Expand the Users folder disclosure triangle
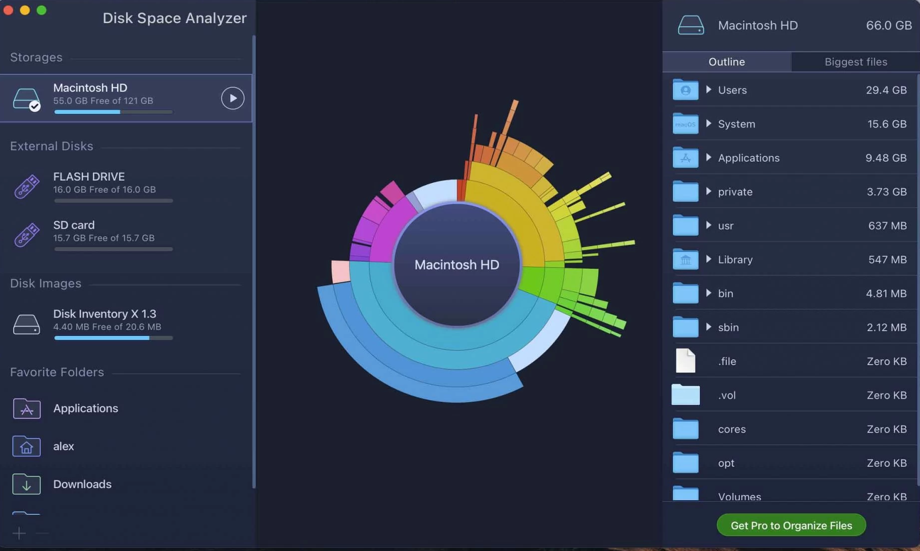This screenshot has width=920, height=551. (709, 90)
